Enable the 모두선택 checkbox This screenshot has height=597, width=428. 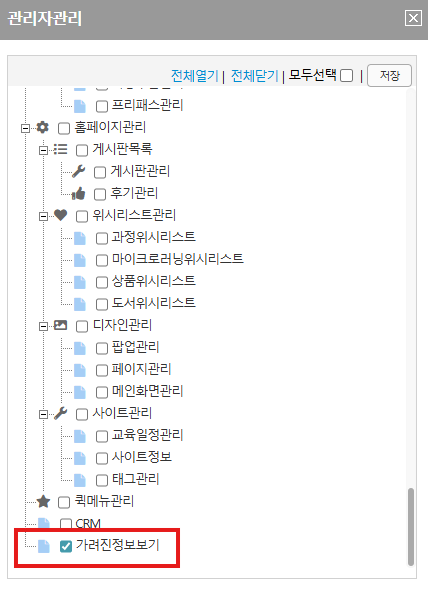pyautogui.click(x=347, y=75)
